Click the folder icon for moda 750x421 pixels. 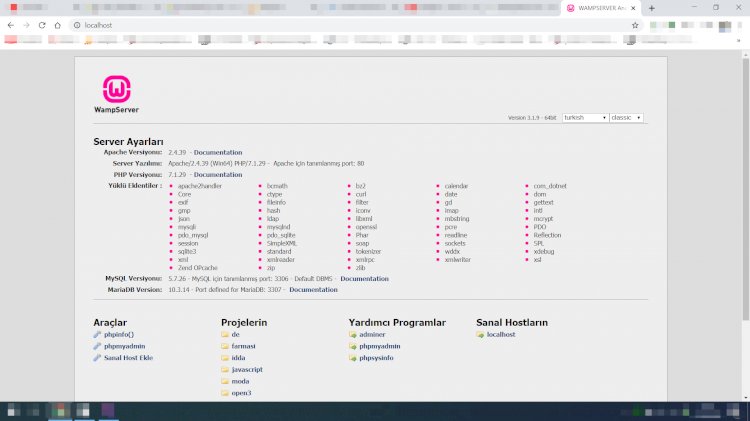click(225, 381)
